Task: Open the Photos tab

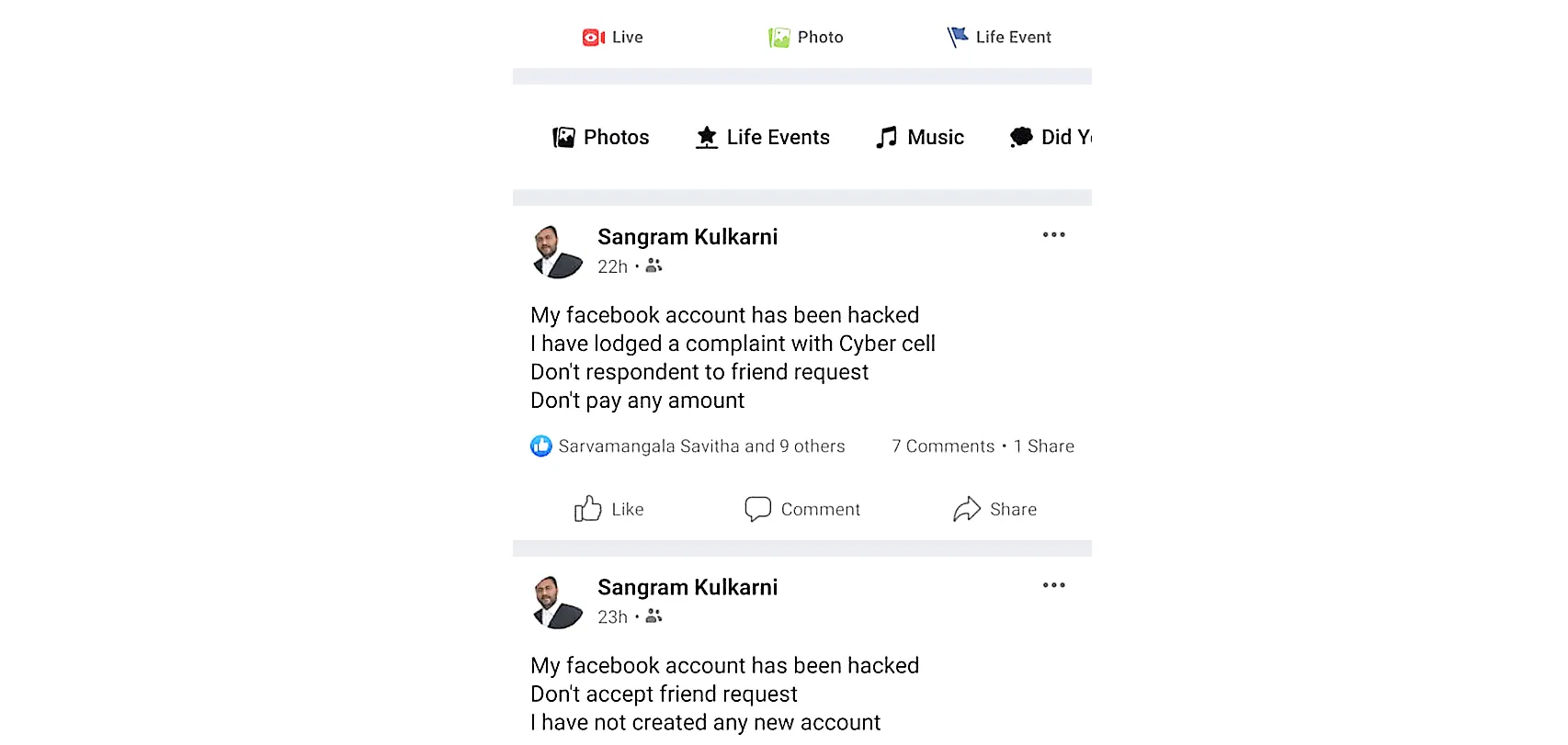Action: (601, 138)
